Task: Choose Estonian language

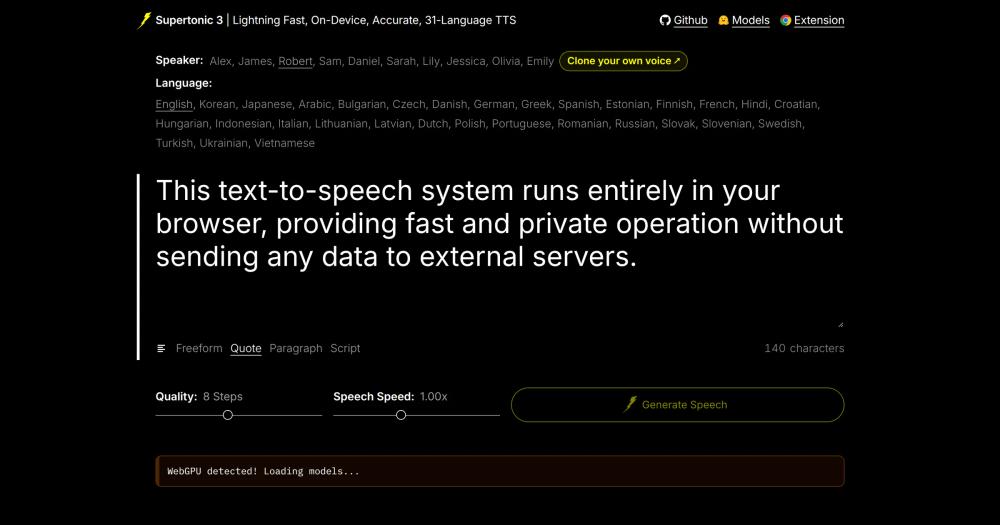Action: coord(628,104)
